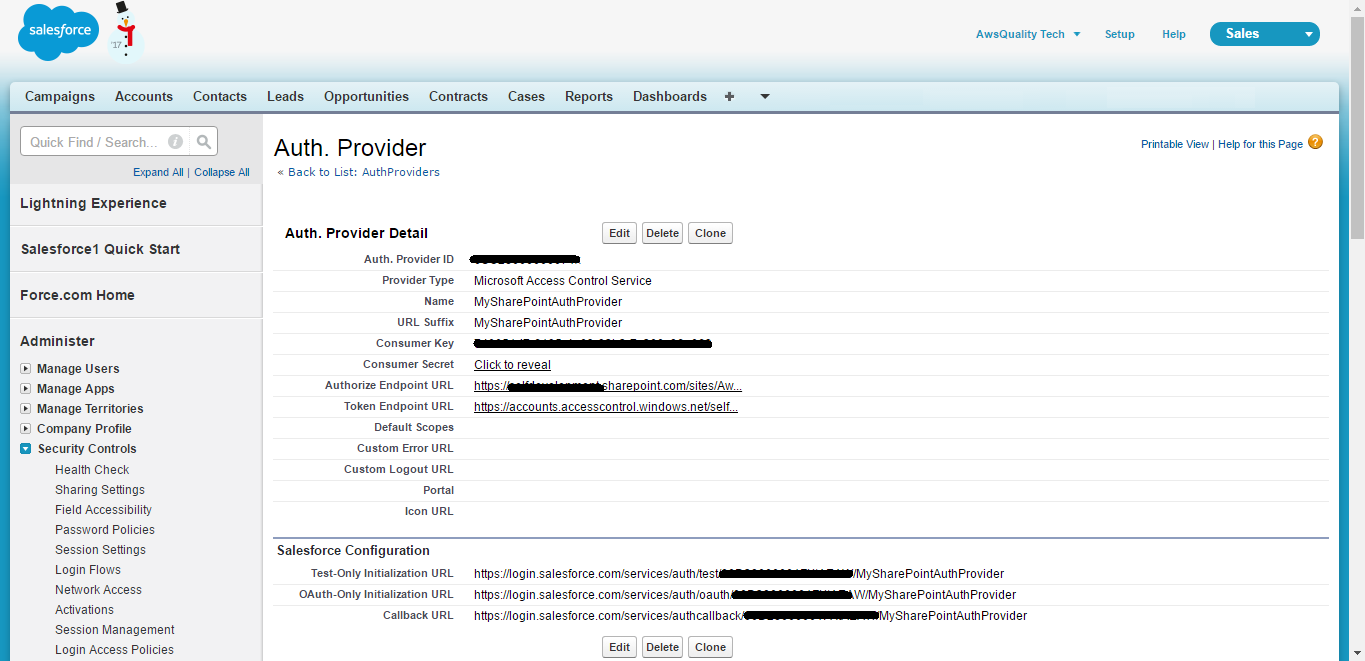Image resolution: width=1365 pixels, height=661 pixels.
Task: Switch to the Contacts tab
Action: click(x=220, y=97)
